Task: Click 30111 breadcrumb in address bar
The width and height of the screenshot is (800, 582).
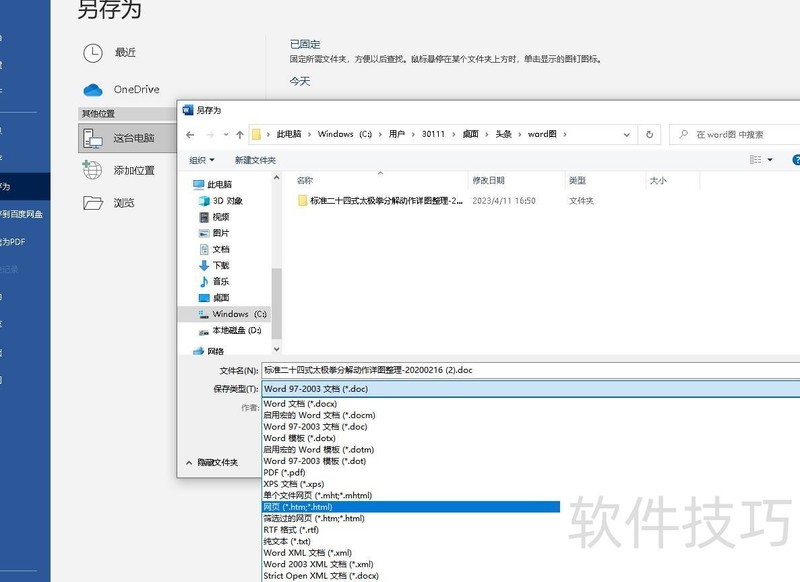Action: tap(433, 134)
